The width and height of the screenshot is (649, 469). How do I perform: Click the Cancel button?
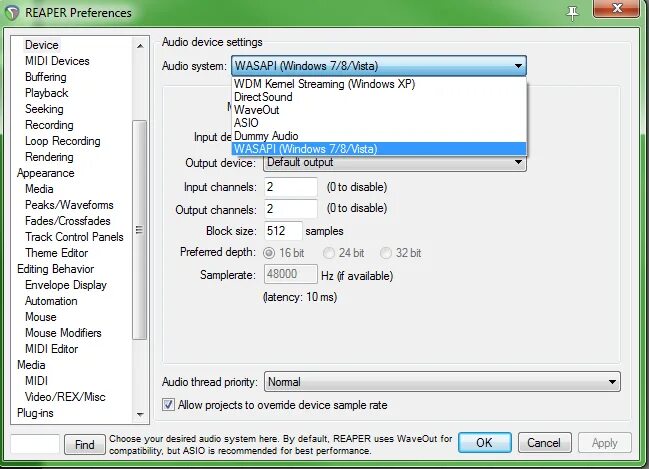544,443
